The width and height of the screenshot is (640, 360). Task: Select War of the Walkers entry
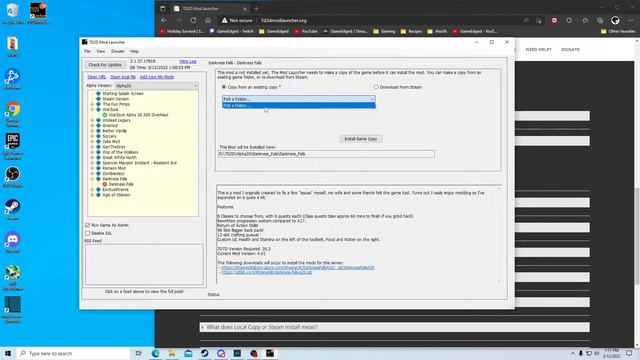[120, 152]
